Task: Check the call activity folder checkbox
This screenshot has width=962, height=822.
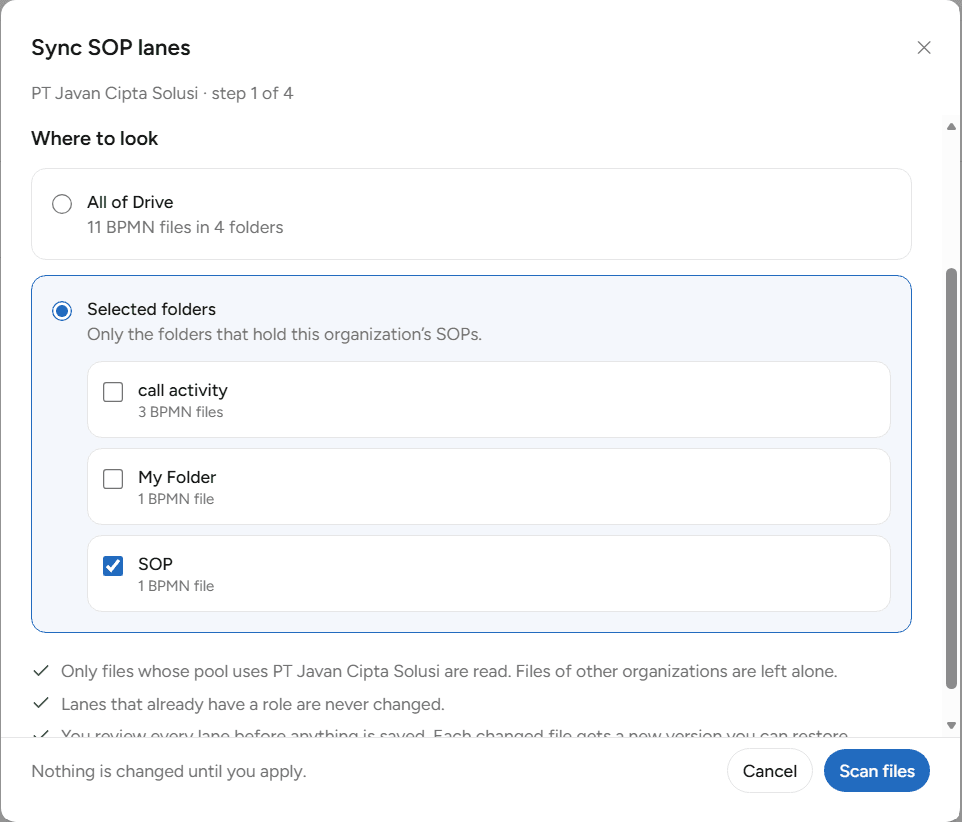Action: pyautogui.click(x=113, y=392)
